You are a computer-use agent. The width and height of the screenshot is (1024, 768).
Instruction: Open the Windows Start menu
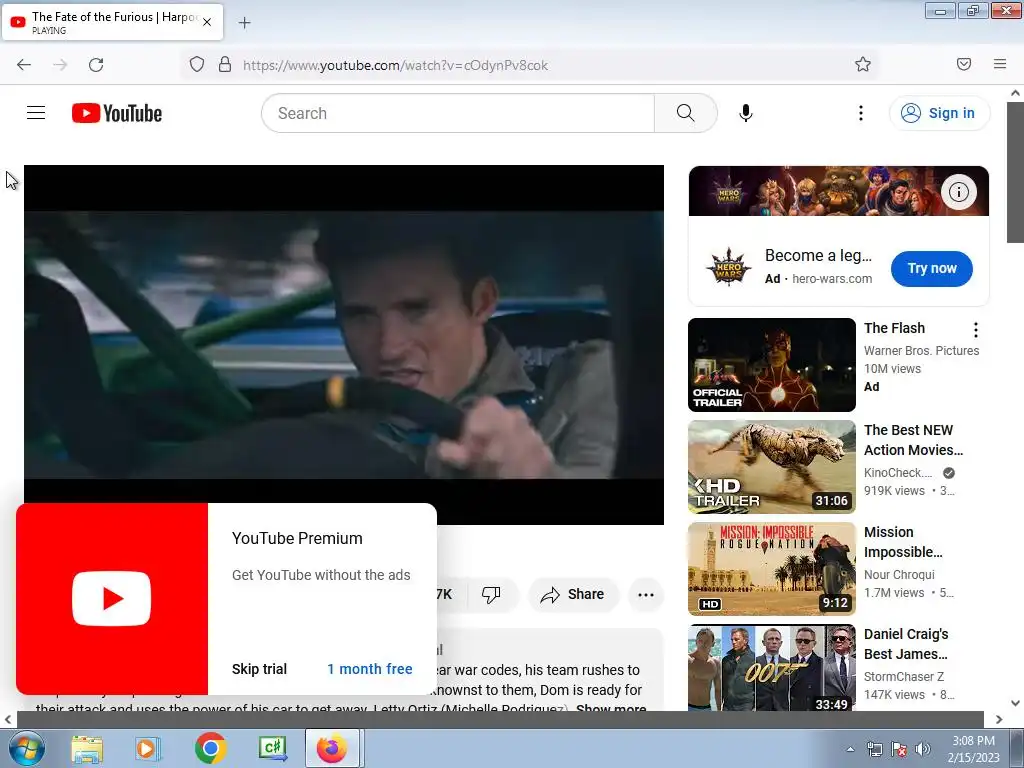point(26,748)
